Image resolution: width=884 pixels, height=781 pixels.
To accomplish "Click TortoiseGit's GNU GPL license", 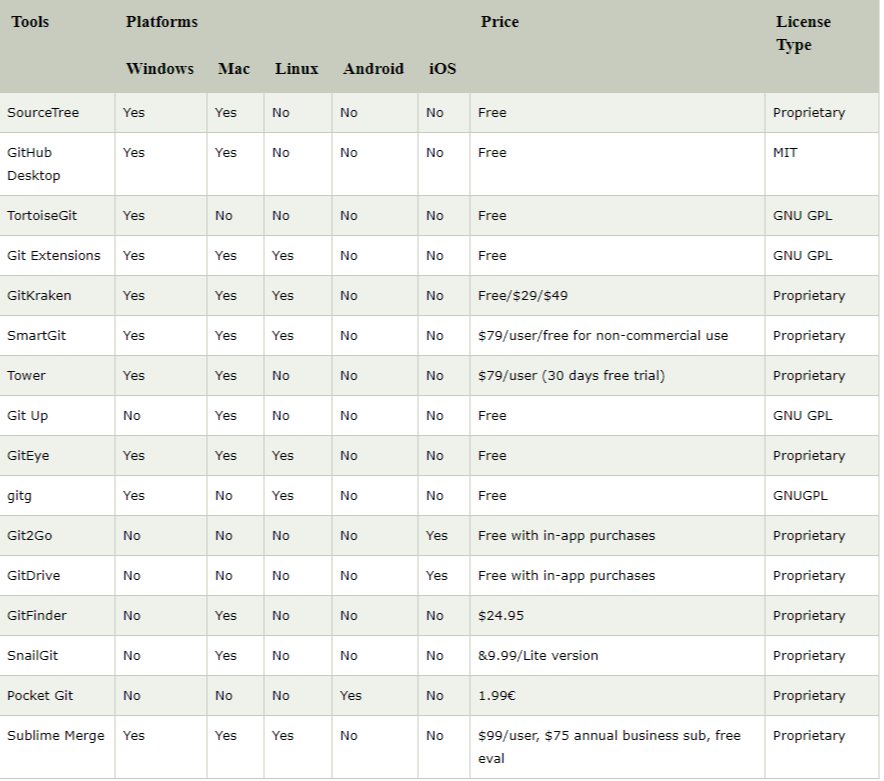I will point(802,215).
